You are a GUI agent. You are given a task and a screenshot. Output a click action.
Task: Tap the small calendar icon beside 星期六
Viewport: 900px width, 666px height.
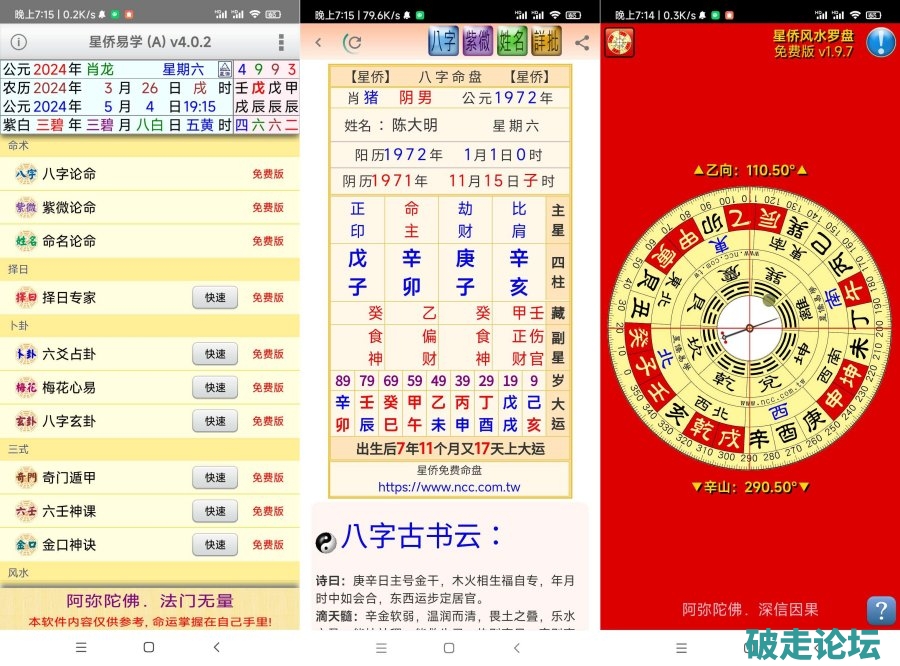[224, 69]
